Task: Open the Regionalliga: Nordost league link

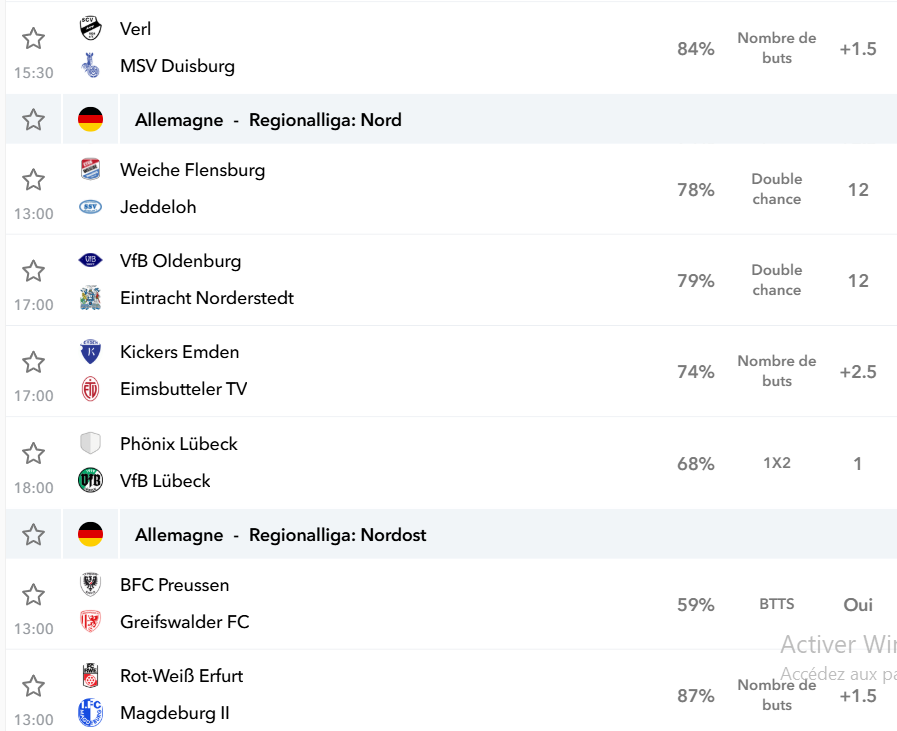Action: click(x=338, y=535)
